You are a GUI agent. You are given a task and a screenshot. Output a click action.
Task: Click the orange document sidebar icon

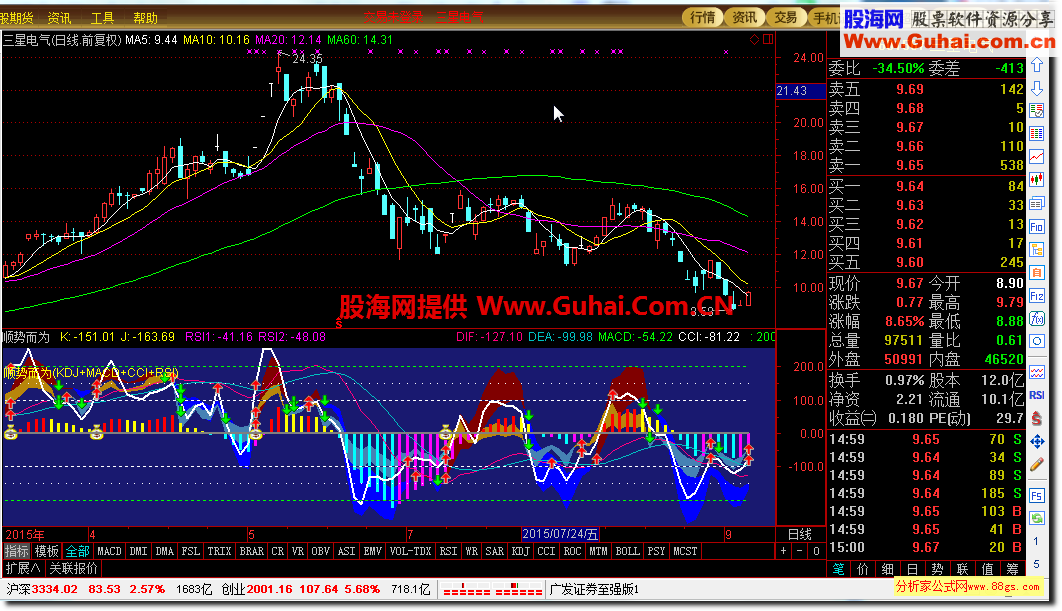pyautogui.click(x=1037, y=273)
